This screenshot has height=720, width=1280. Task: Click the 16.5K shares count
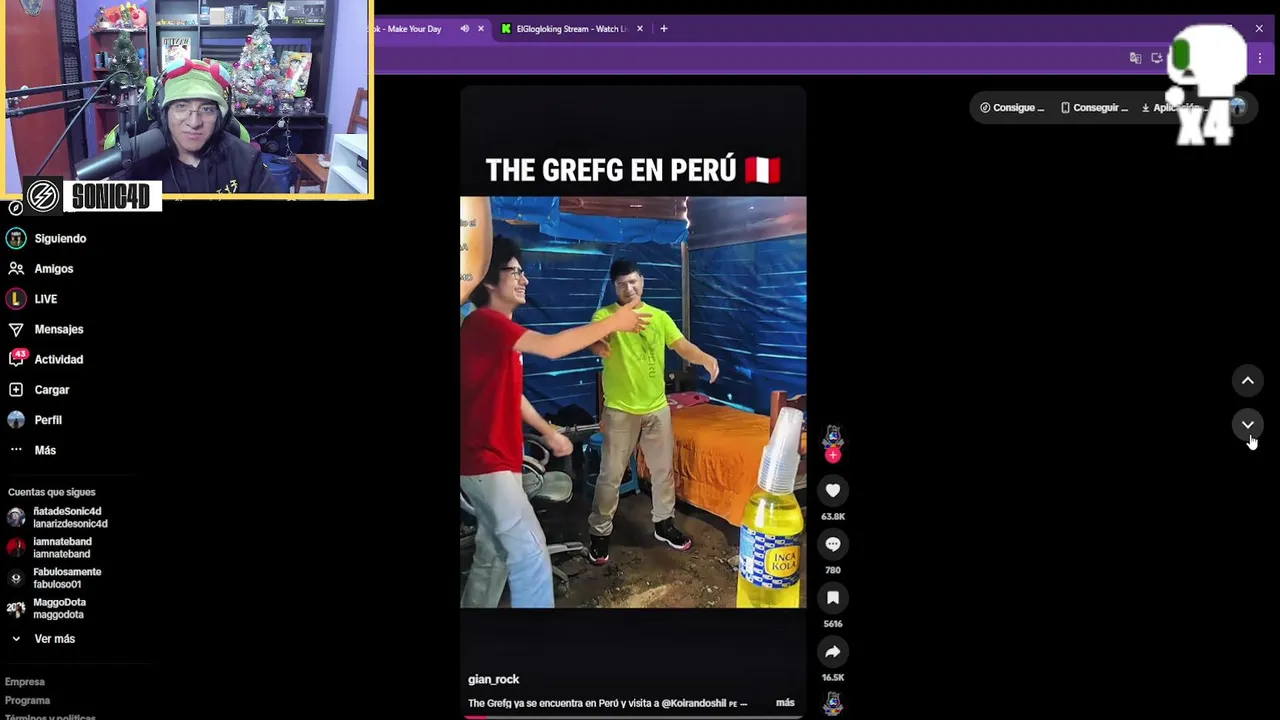pyautogui.click(x=833, y=677)
